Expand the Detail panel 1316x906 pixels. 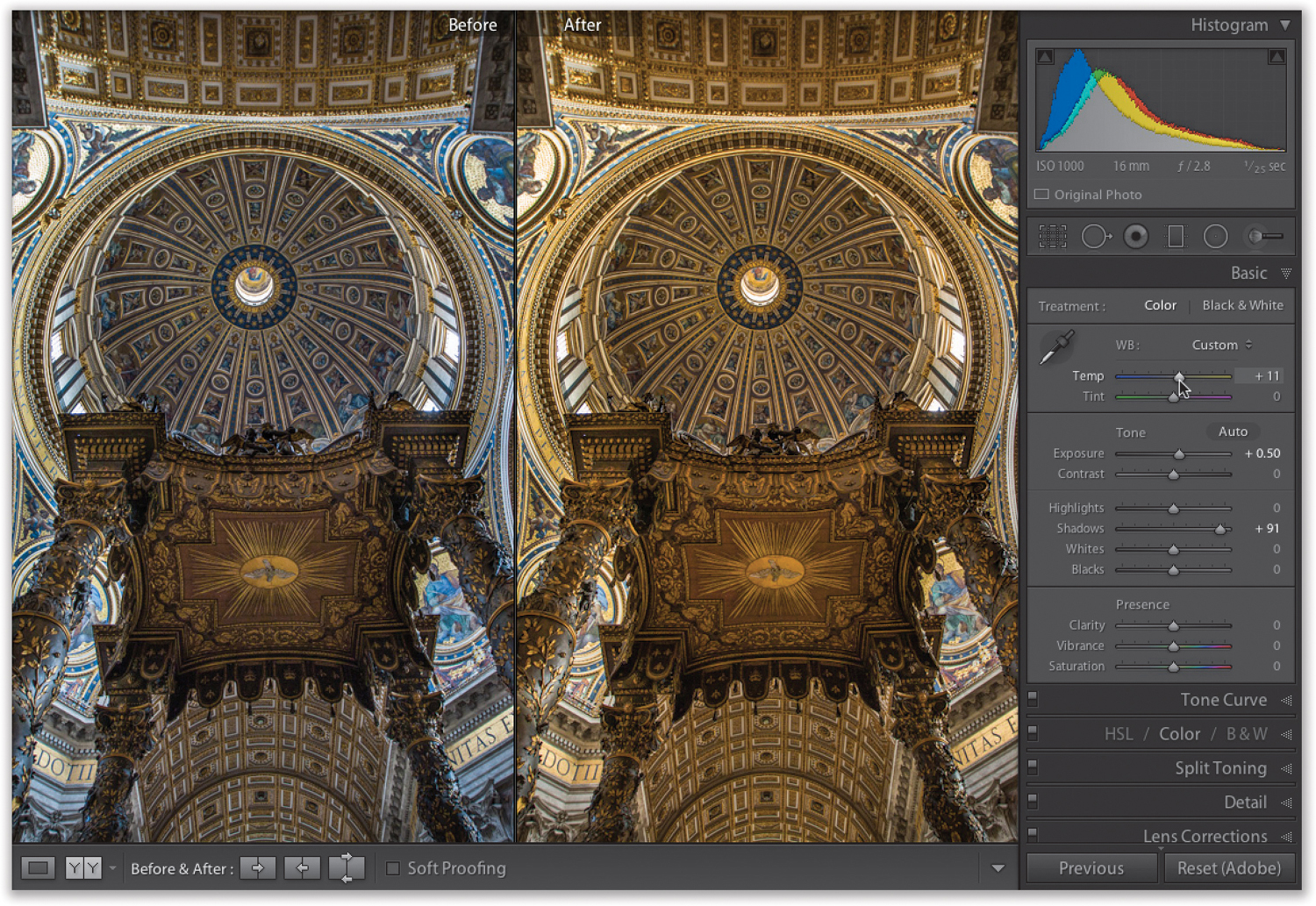click(x=1286, y=803)
